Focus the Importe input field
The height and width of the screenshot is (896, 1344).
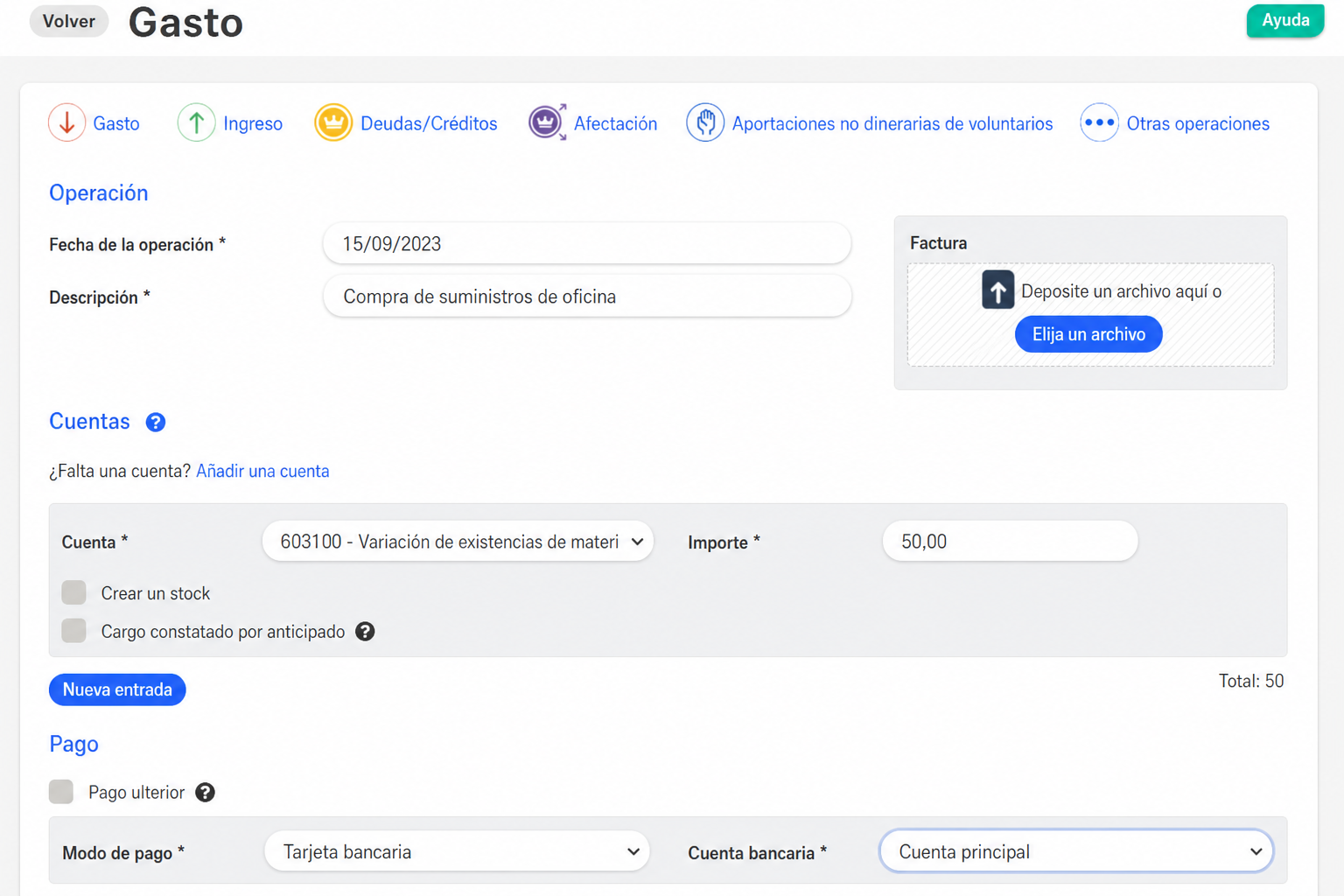coord(1010,542)
